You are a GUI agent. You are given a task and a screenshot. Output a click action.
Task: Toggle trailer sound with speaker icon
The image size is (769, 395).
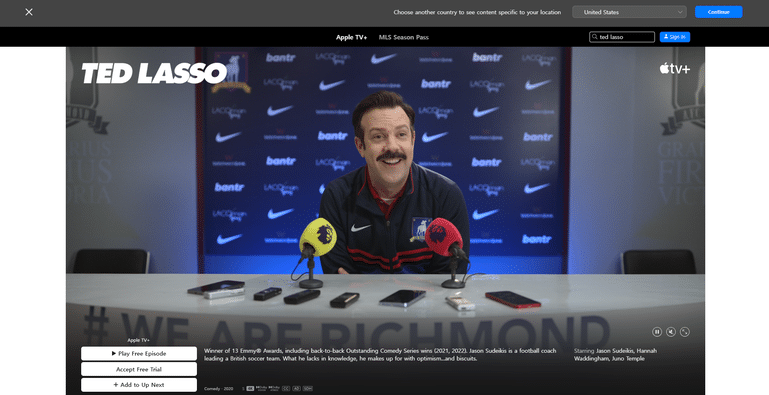pos(671,332)
